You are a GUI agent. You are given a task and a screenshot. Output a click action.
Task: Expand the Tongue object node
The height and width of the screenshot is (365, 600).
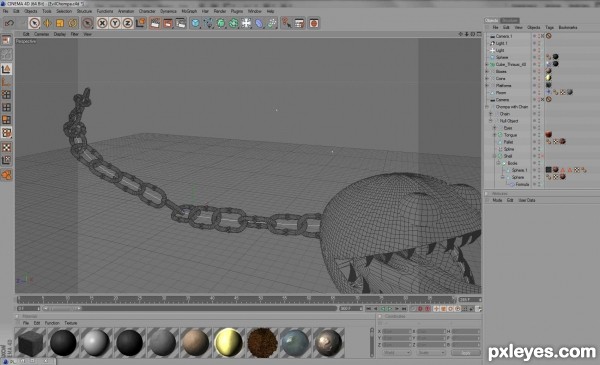(x=495, y=135)
